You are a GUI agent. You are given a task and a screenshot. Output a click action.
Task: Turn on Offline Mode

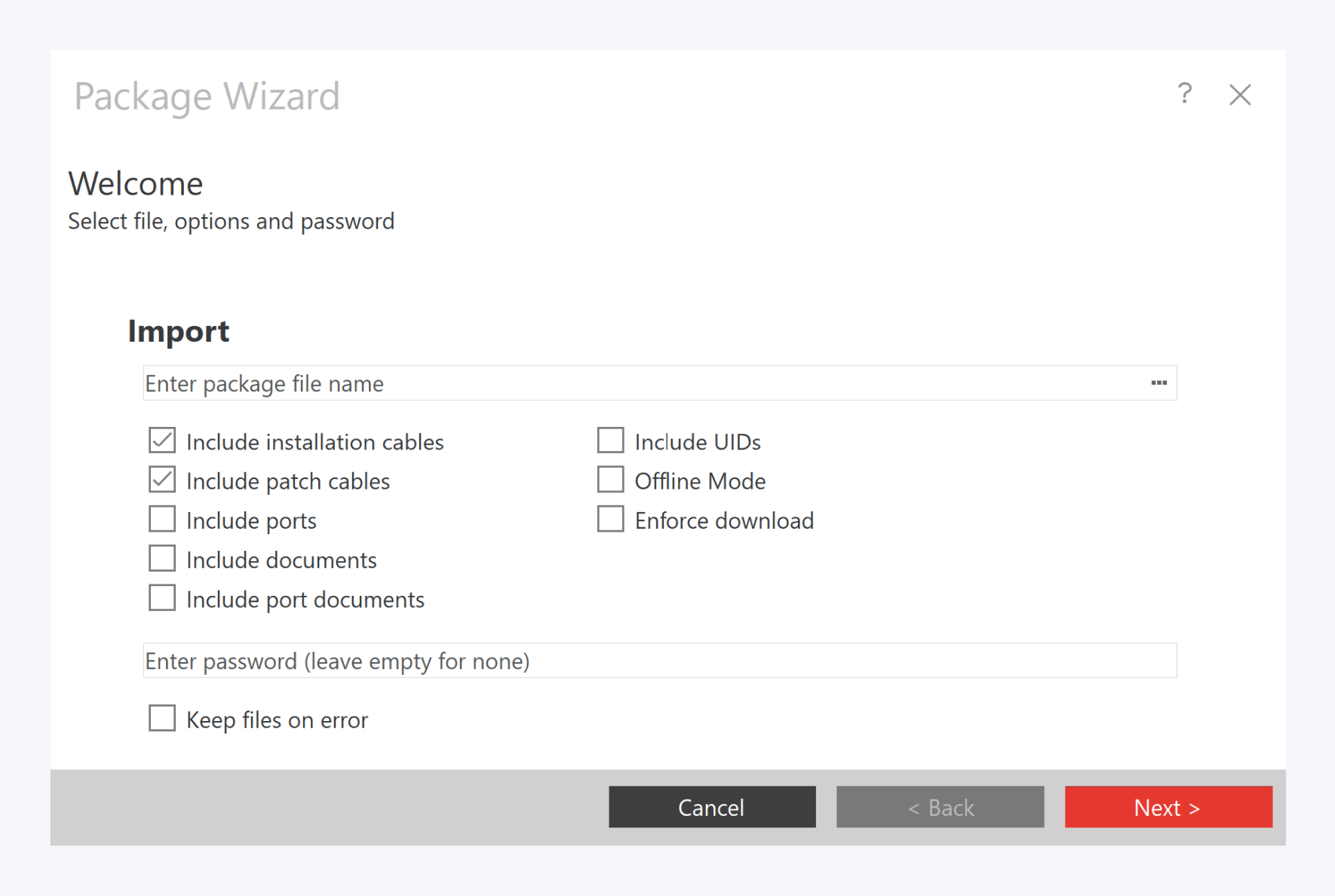tap(610, 480)
